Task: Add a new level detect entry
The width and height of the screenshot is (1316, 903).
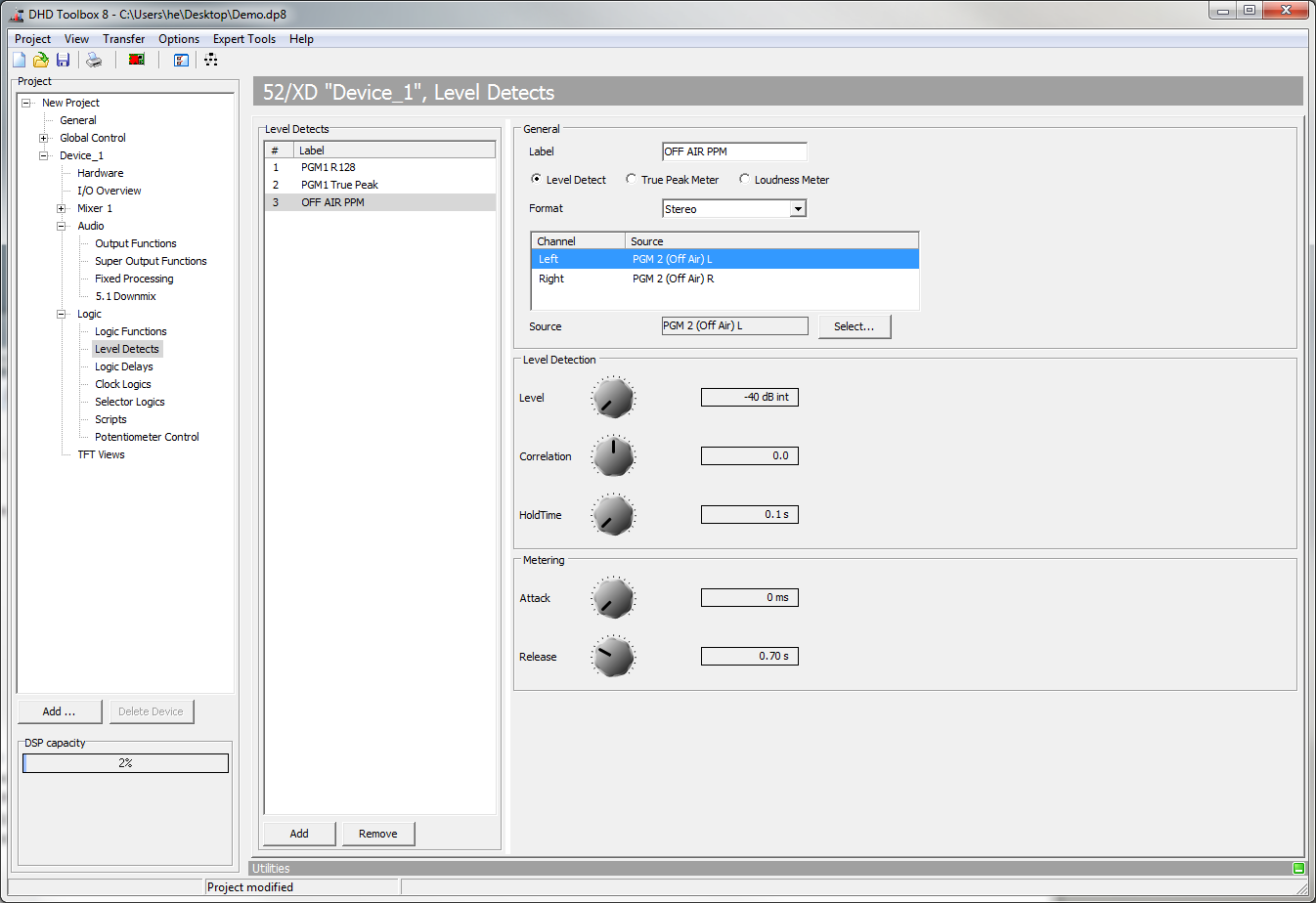Action: [298, 833]
